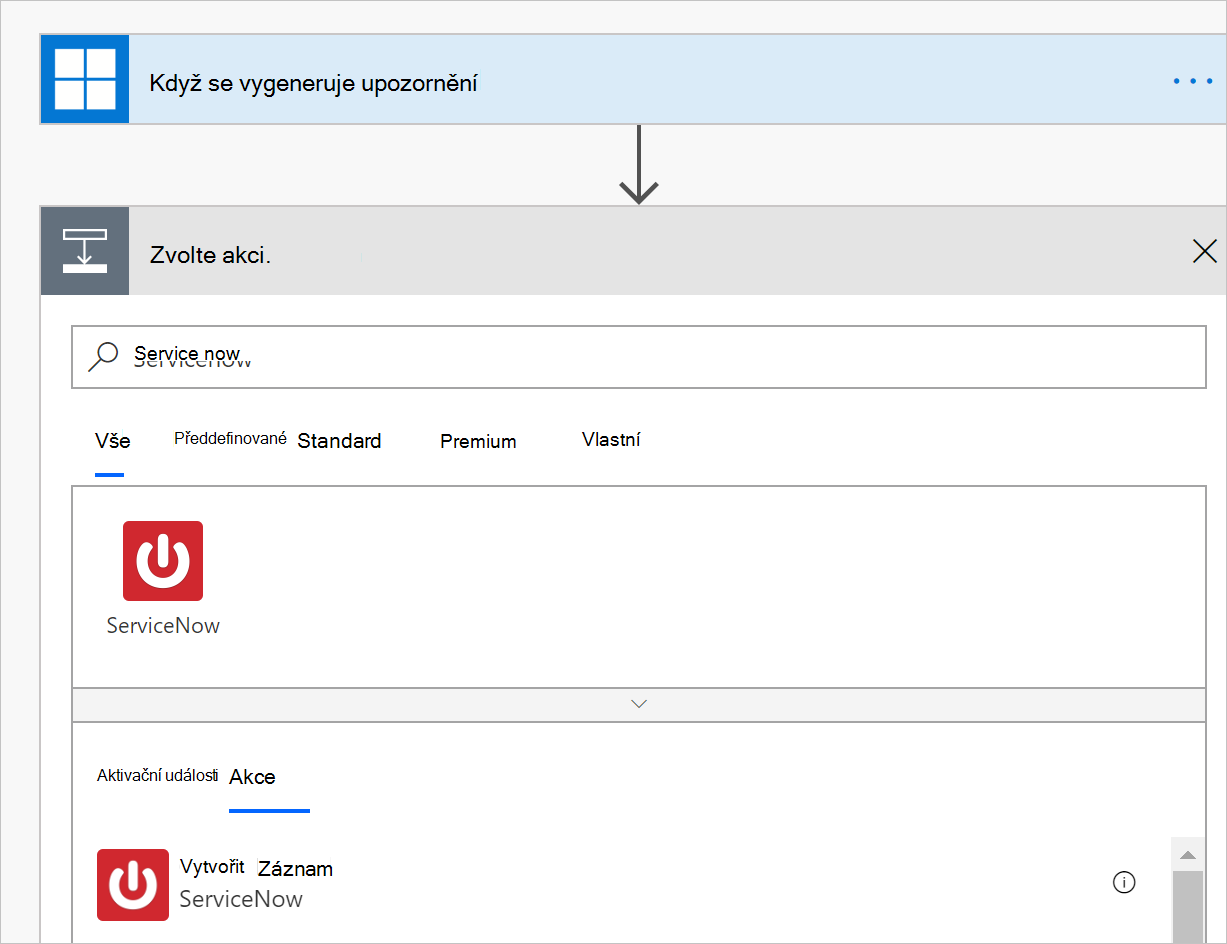The height and width of the screenshot is (944, 1227).
Task: Click the action step icon next to Zvolte akci
Action: coord(84,251)
